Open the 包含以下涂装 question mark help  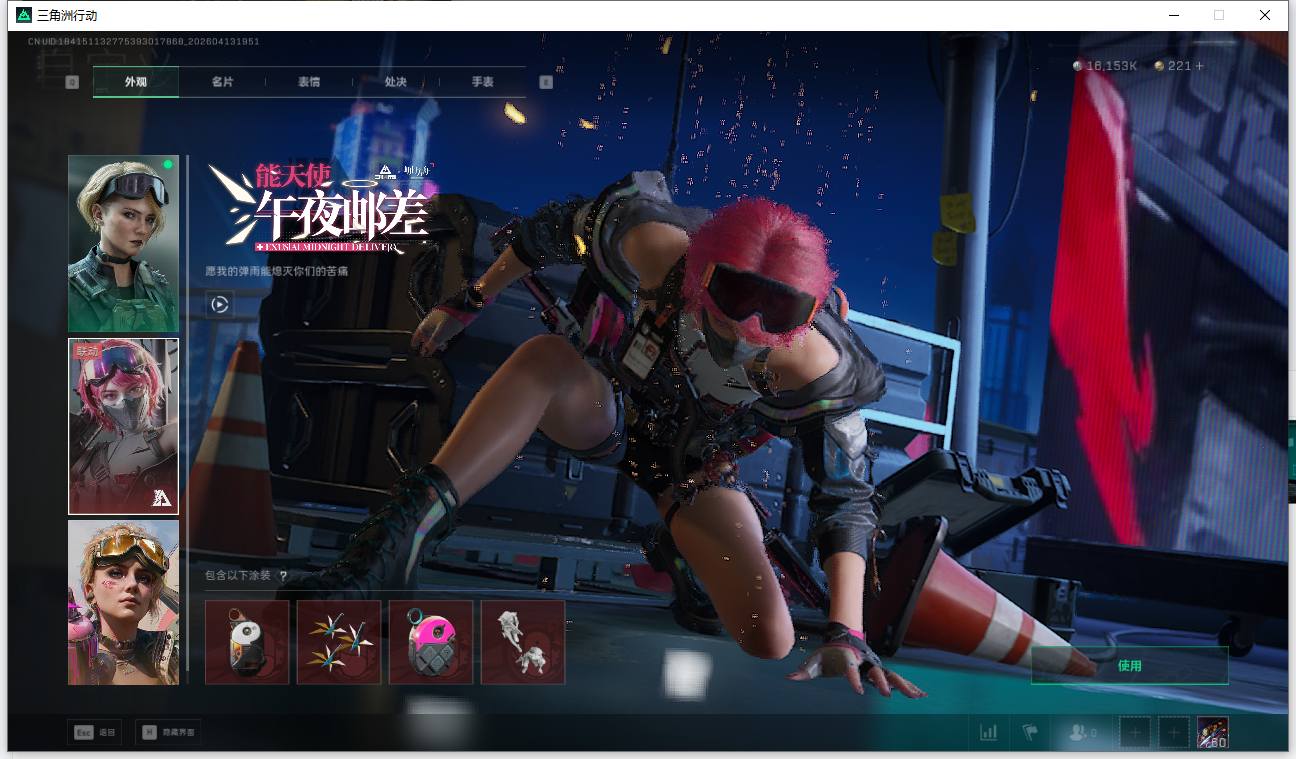pos(283,576)
